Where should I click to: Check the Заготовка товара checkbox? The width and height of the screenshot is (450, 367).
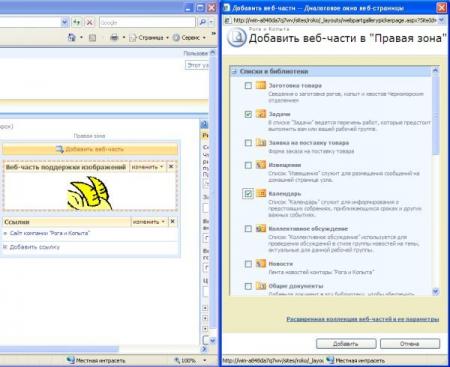(248, 86)
